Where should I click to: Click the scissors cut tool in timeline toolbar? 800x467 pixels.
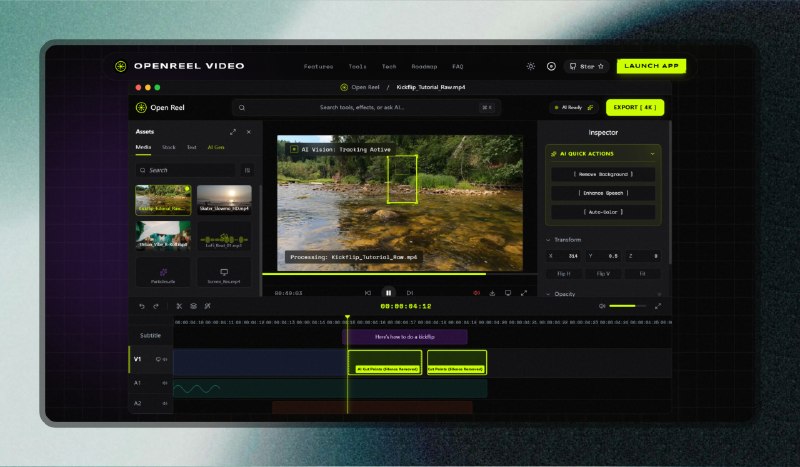(x=179, y=306)
